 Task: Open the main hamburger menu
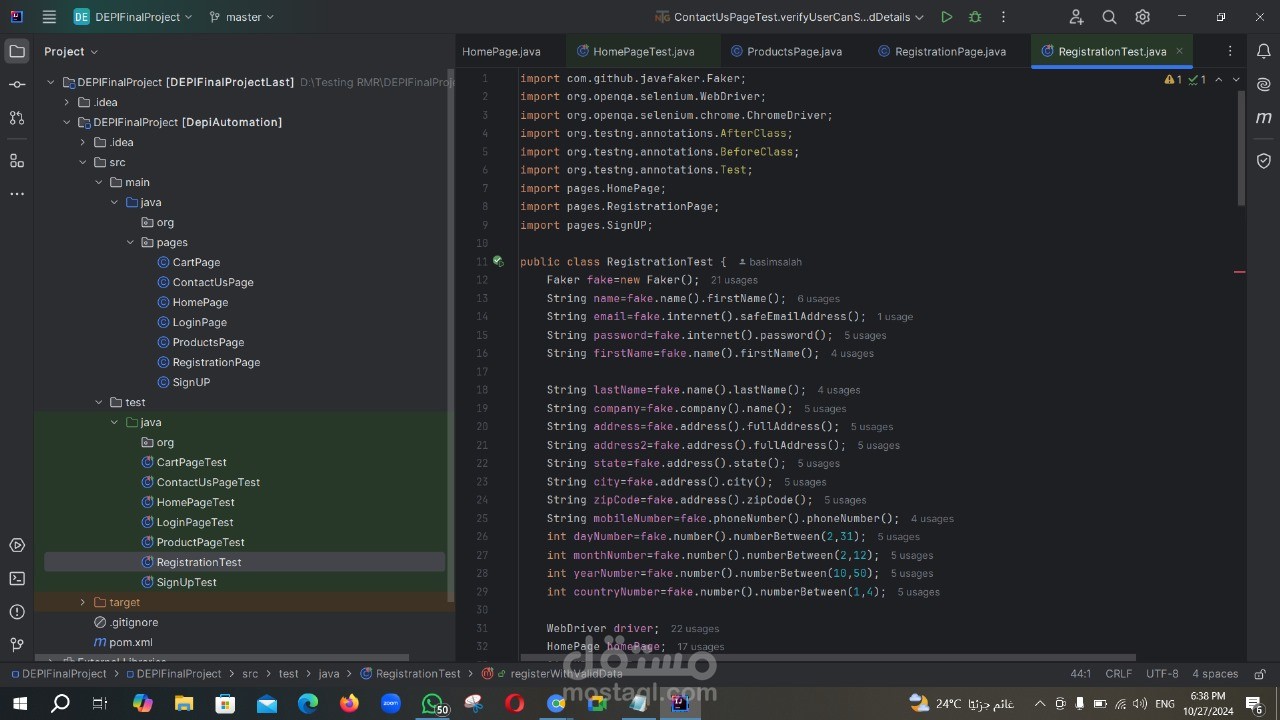[x=48, y=17]
